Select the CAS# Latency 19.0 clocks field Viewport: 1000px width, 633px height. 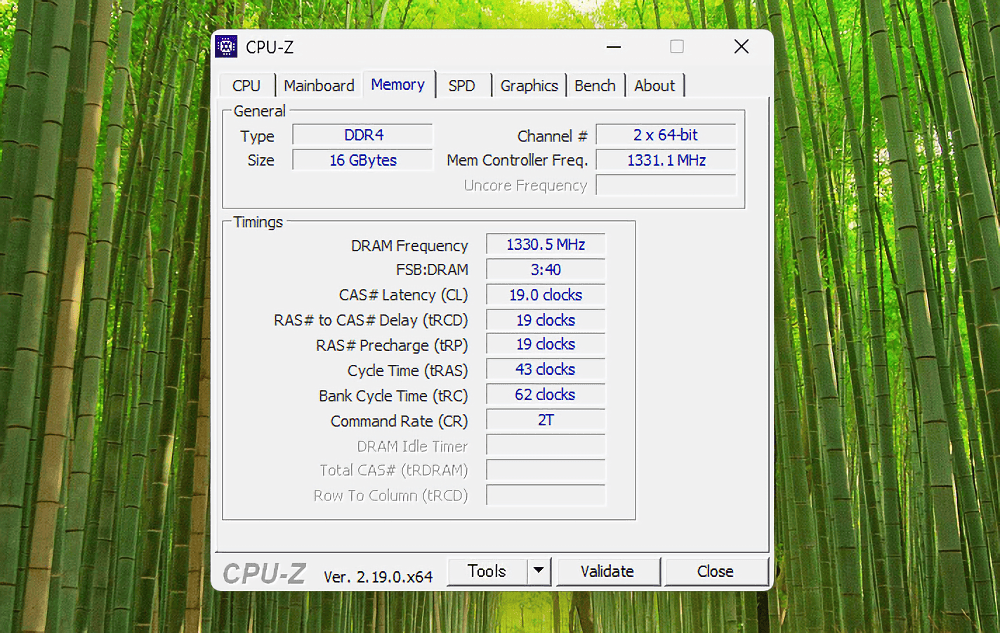[x=545, y=294]
